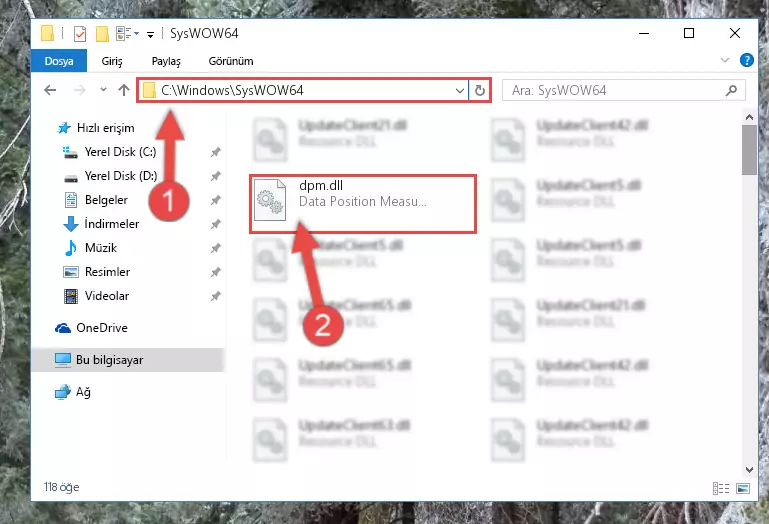Click the pin icon next to Müzik
The image size is (769, 524).
coord(215,248)
